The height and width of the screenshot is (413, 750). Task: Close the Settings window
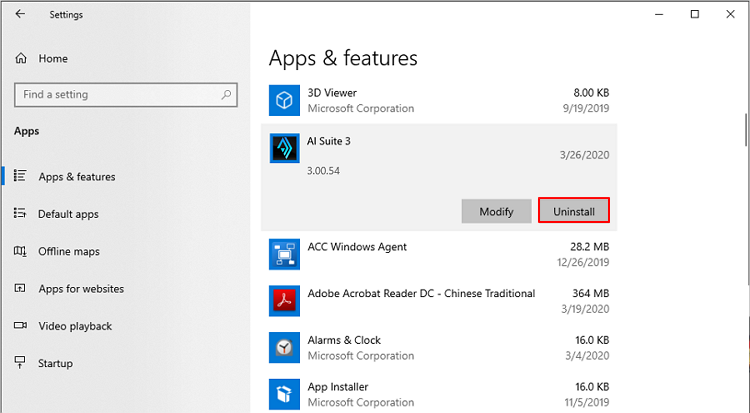(x=730, y=14)
